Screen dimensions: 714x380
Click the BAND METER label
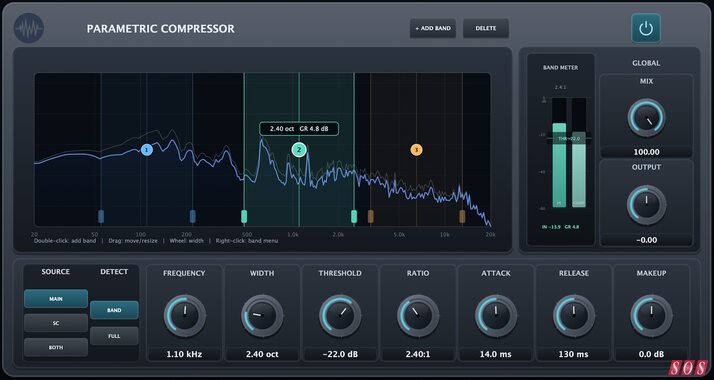click(x=561, y=67)
